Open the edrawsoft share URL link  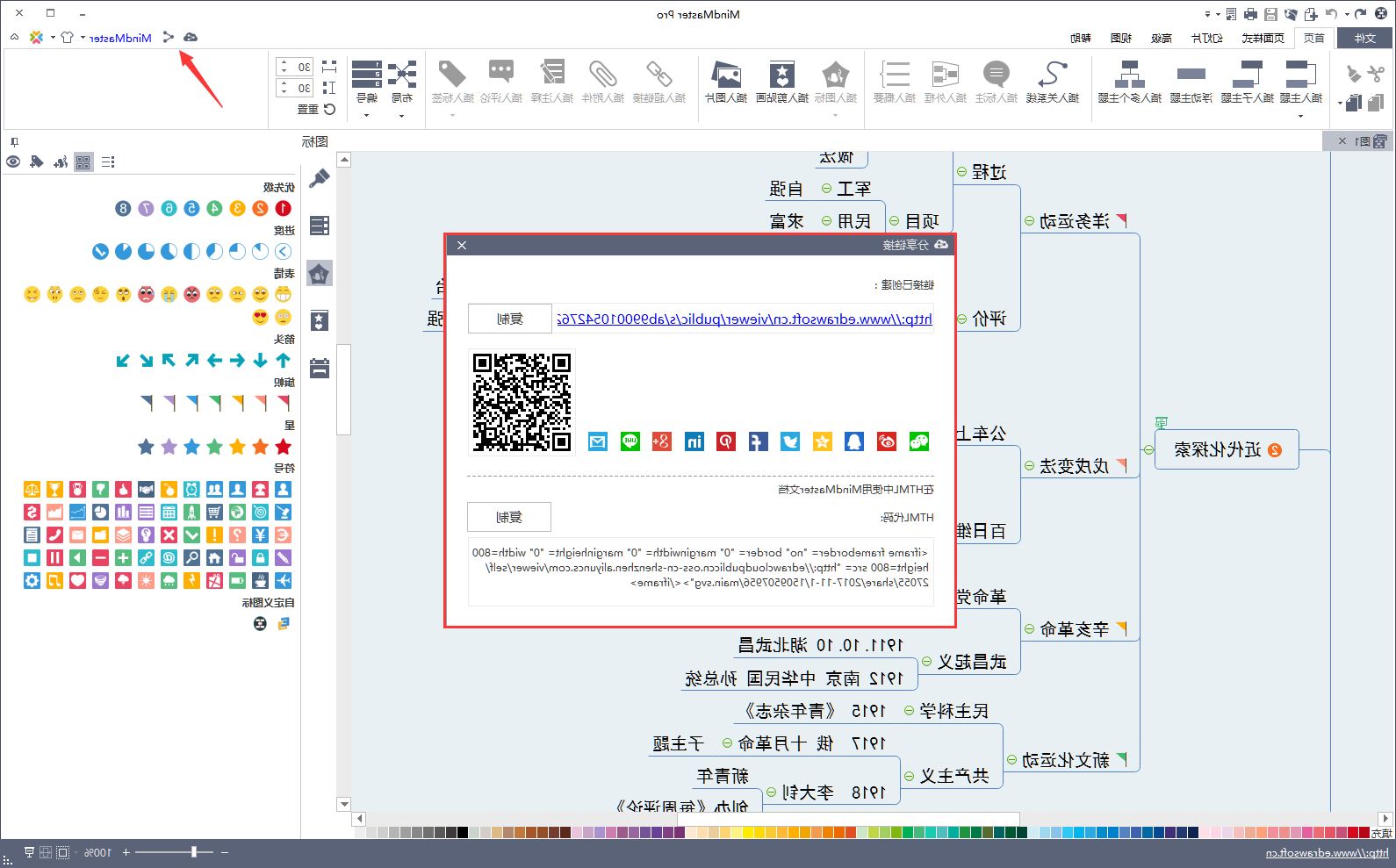(x=745, y=319)
